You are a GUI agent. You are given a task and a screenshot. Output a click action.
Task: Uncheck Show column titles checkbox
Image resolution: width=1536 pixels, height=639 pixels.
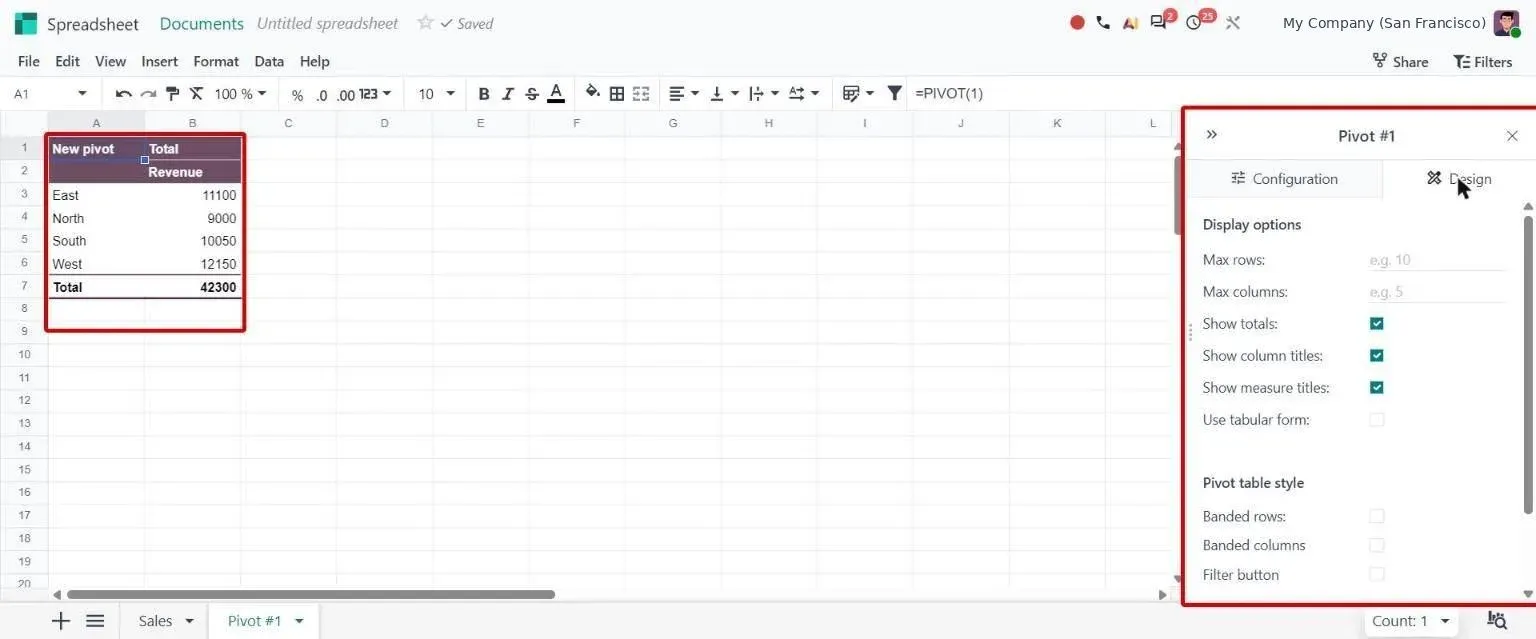[x=1377, y=356]
